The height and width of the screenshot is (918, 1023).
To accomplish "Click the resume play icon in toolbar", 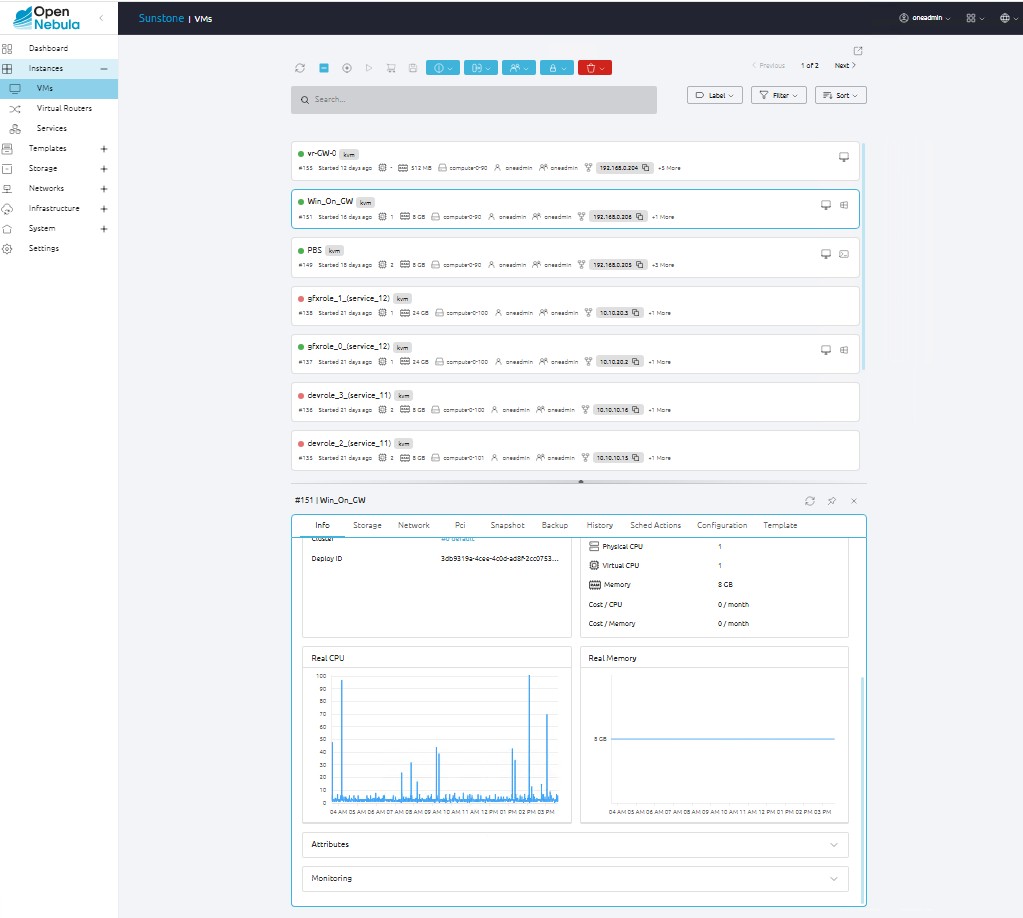I will [x=369, y=68].
